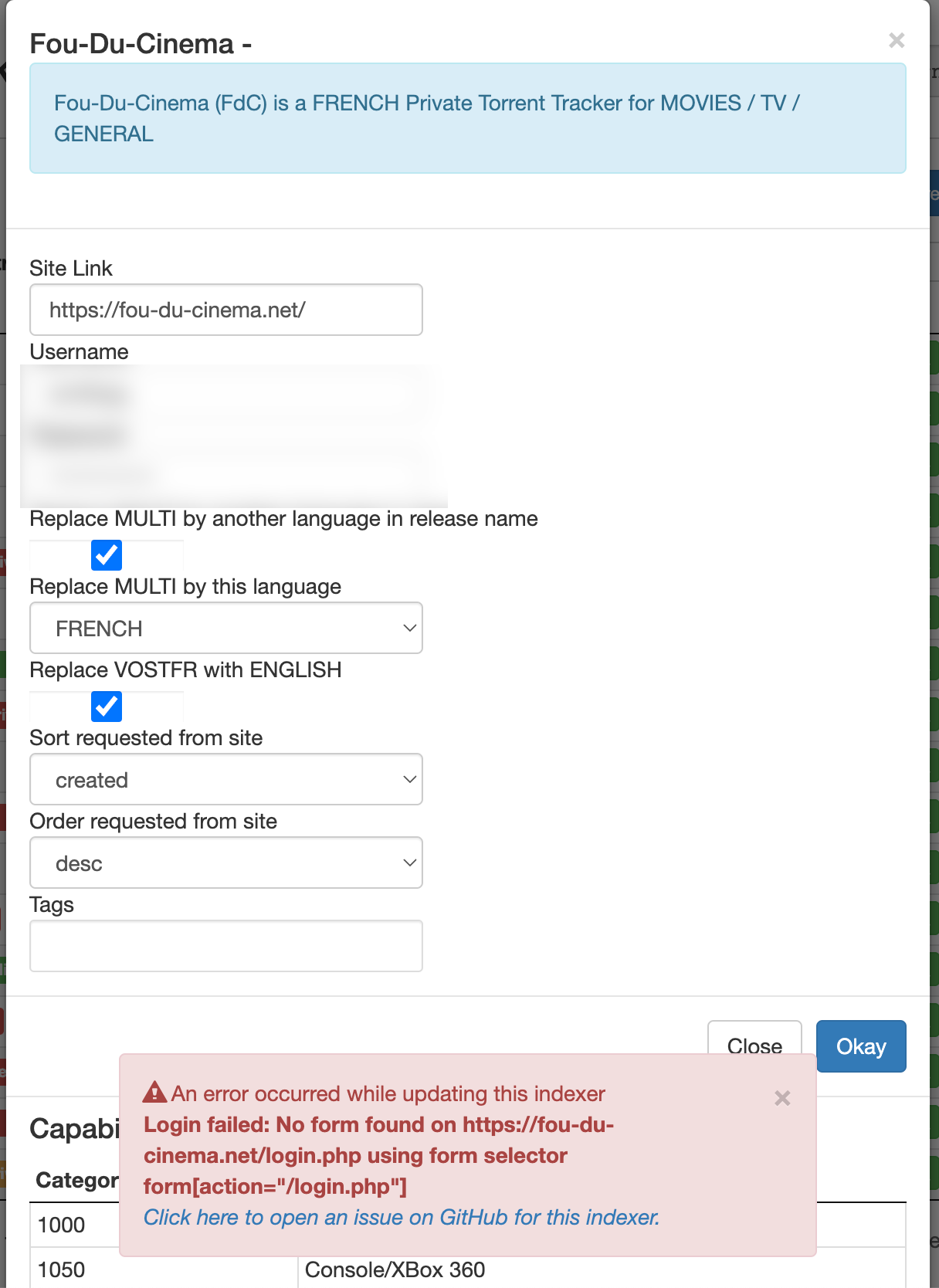Image resolution: width=939 pixels, height=1288 pixels.
Task: Click the Close button
Action: pos(754,1039)
